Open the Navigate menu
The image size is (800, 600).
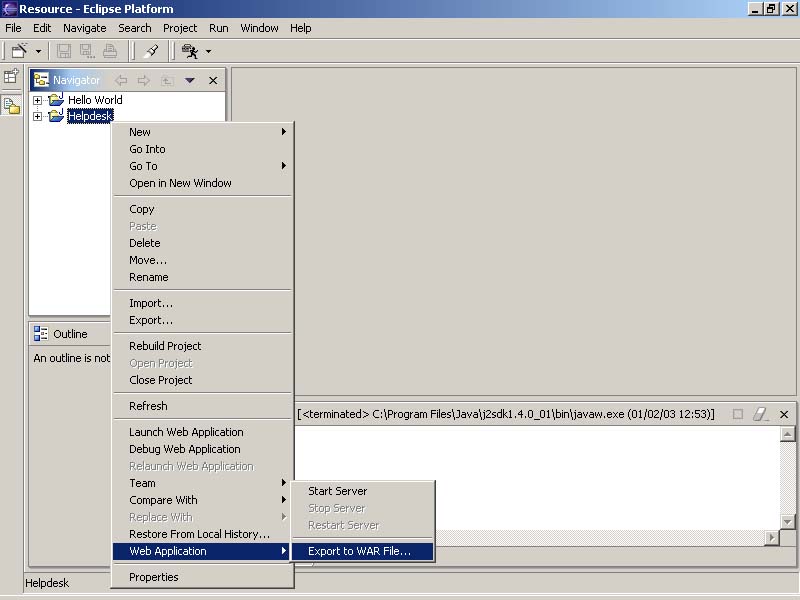click(x=85, y=28)
